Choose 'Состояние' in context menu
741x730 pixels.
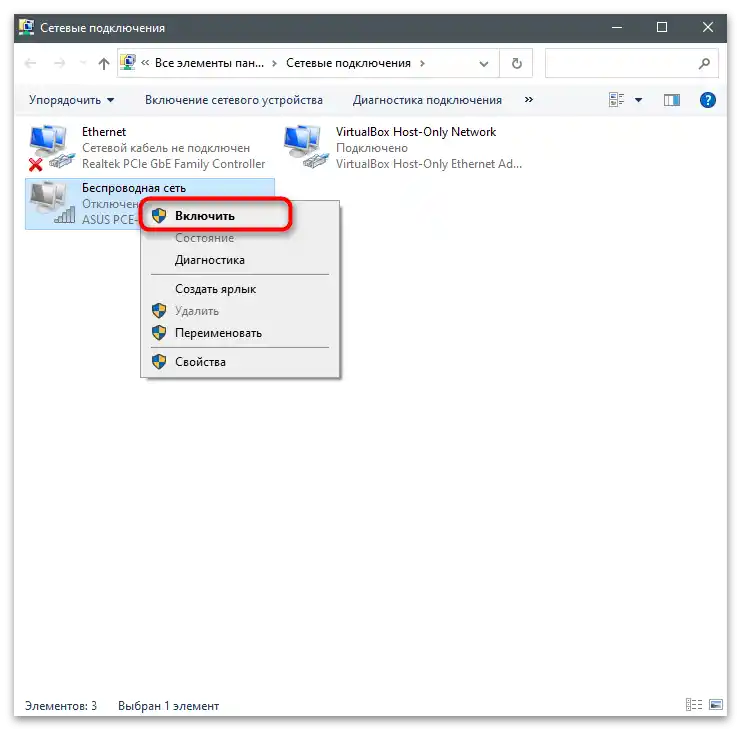click(x=240, y=238)
